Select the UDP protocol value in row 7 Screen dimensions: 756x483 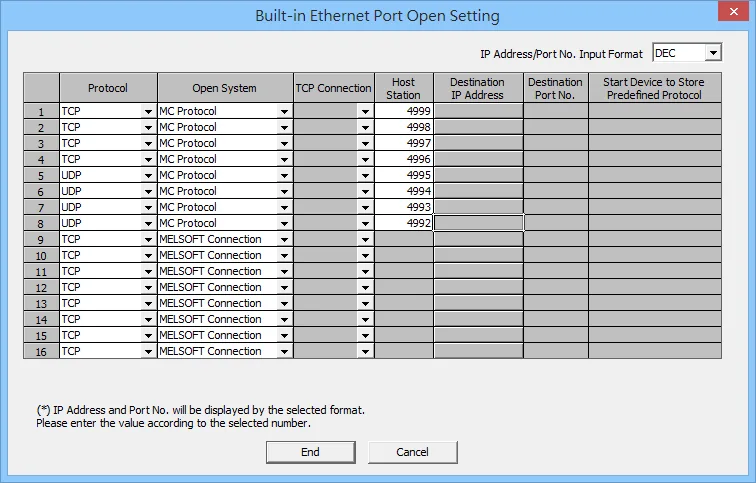click(71, 207)
